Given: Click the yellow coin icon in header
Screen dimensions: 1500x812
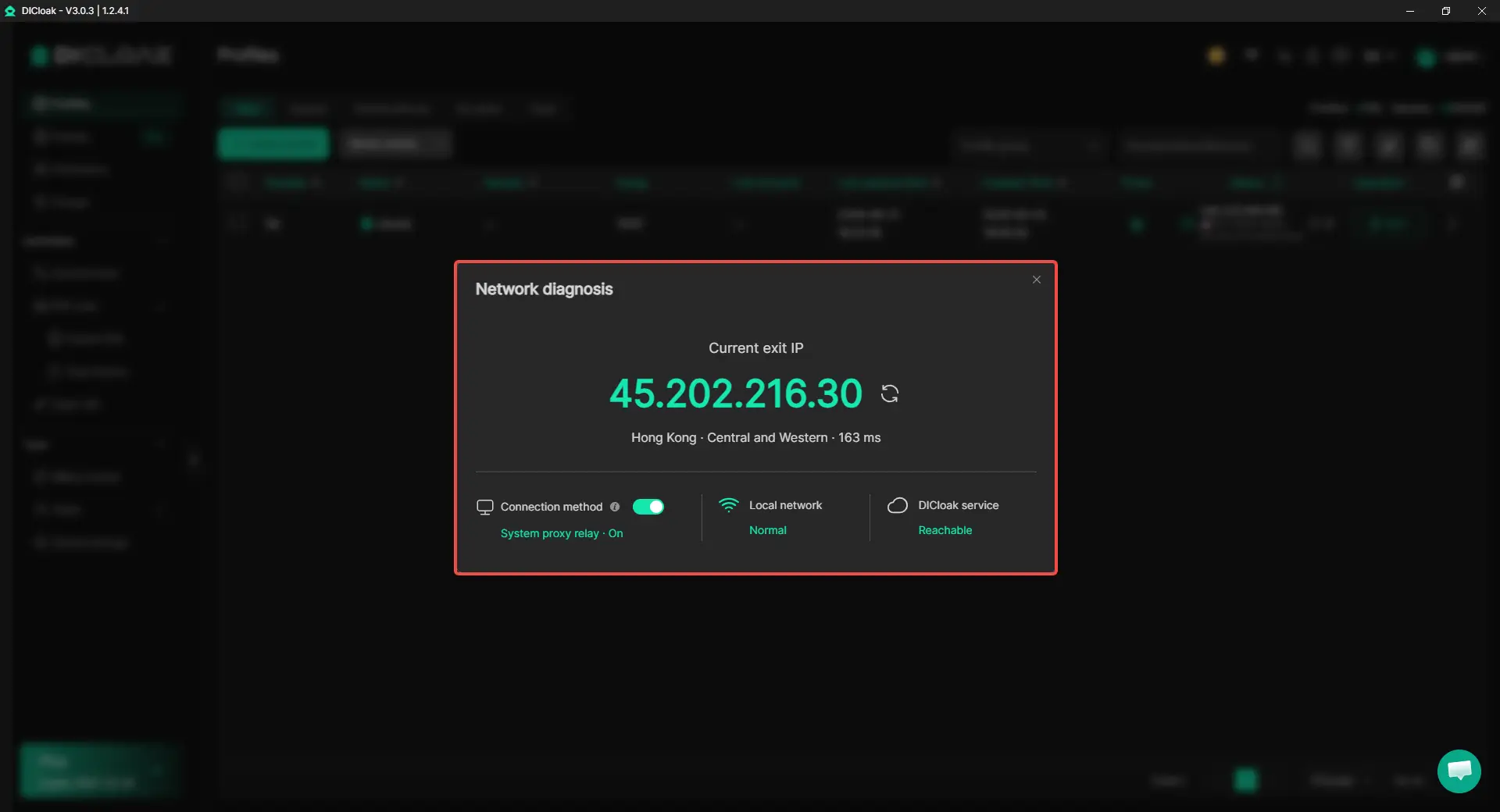Looking at the screenshot, I should coord(1216,55).
